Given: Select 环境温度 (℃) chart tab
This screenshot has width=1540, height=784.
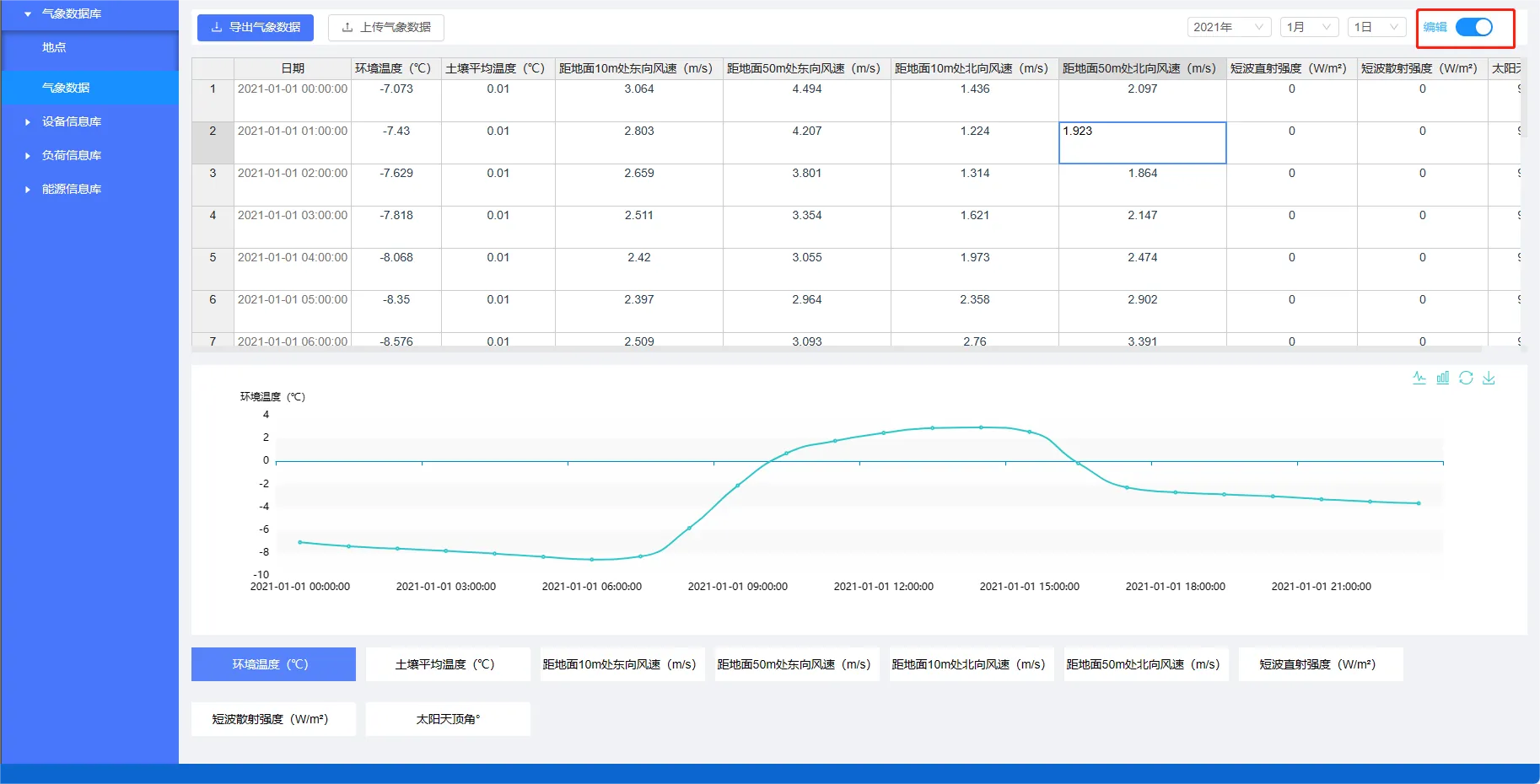Looking at the screenshot, I should point(273,664).
